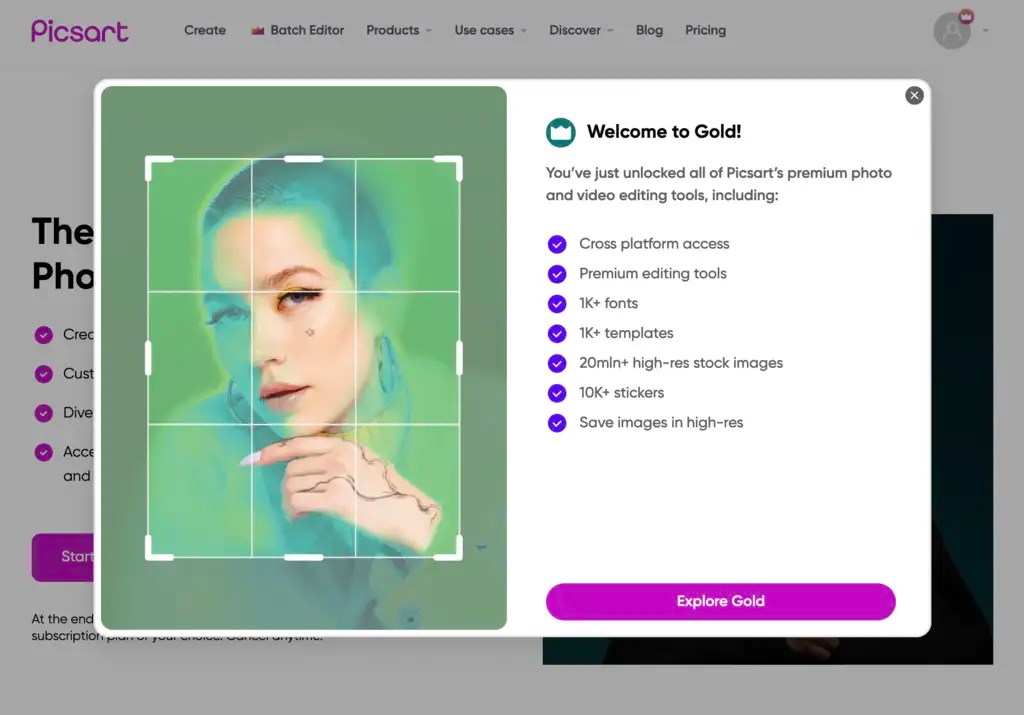The height and width of the screenshot is (715, 1024).
Task: Click the checkmark icon beside 1K+ fonts
Action: point(557,303)
